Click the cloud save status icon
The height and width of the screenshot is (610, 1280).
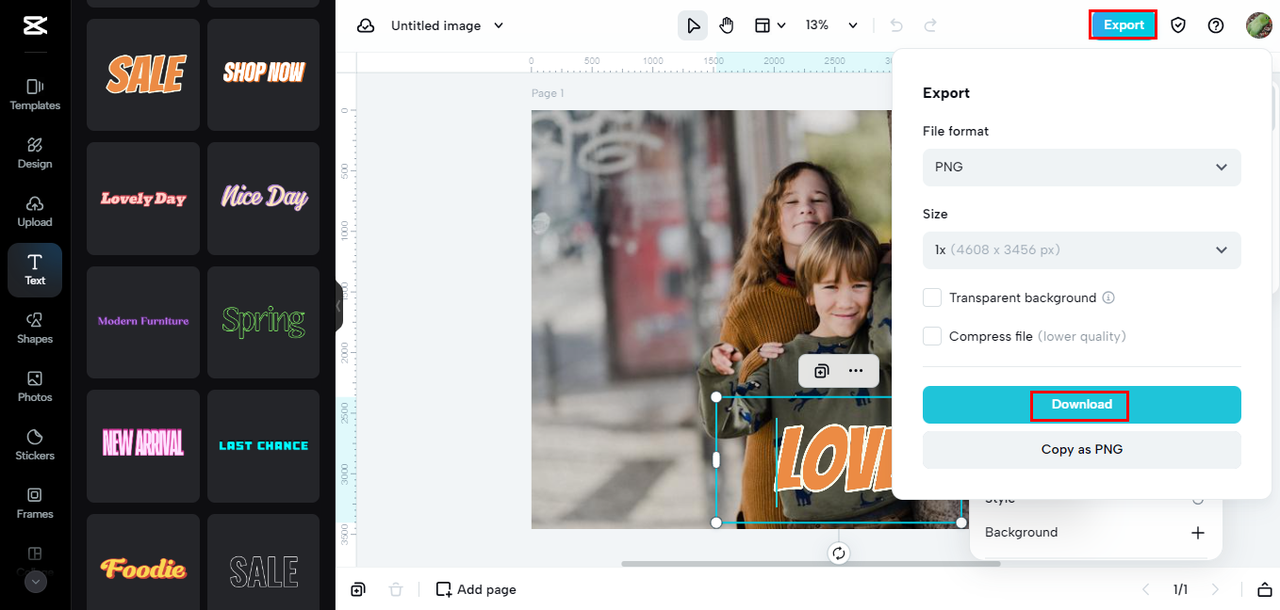[366, 25]
